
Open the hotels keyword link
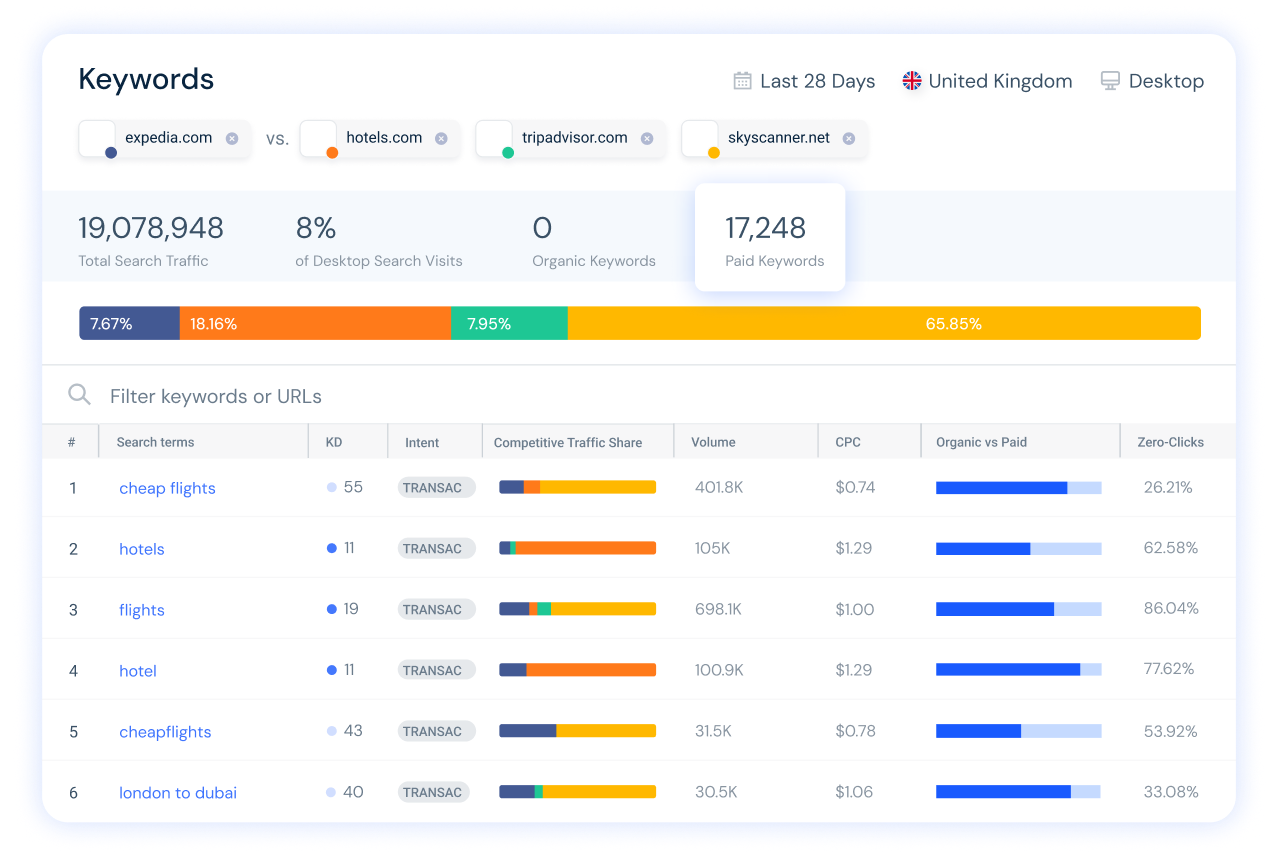[142, 549]
